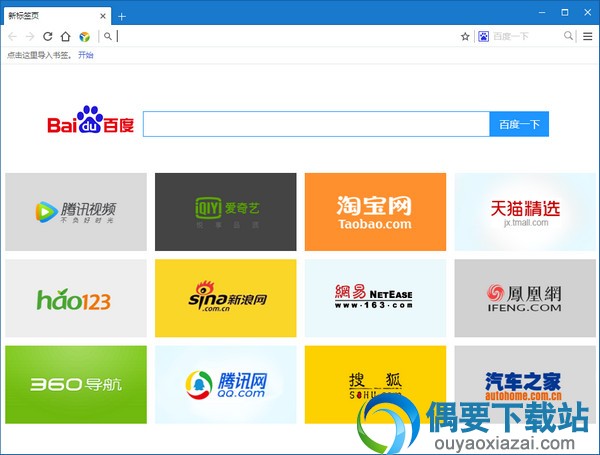Open a new tab with plus button

(122, 16)
